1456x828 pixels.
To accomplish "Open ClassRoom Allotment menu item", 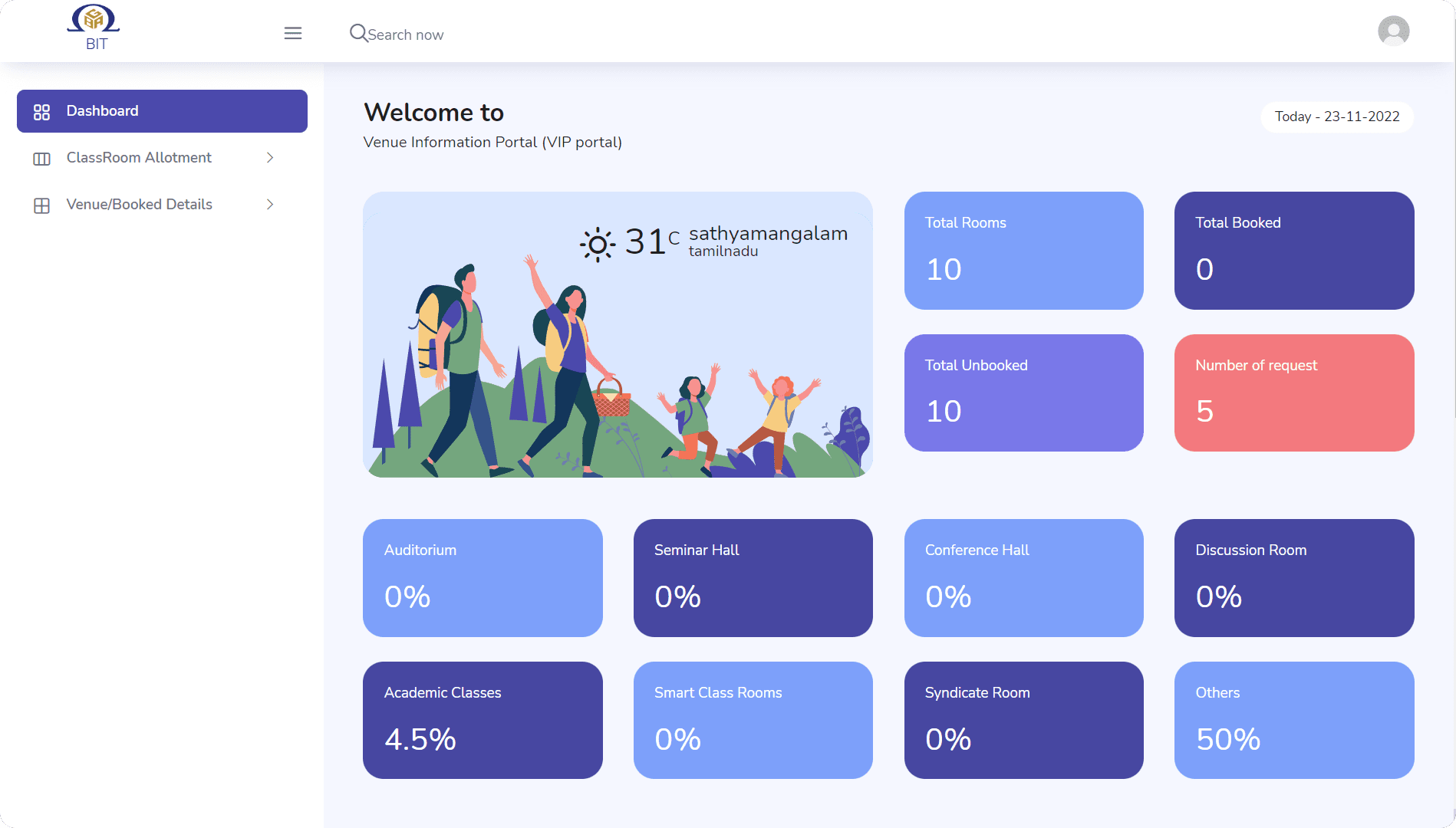I will point(162,157).
